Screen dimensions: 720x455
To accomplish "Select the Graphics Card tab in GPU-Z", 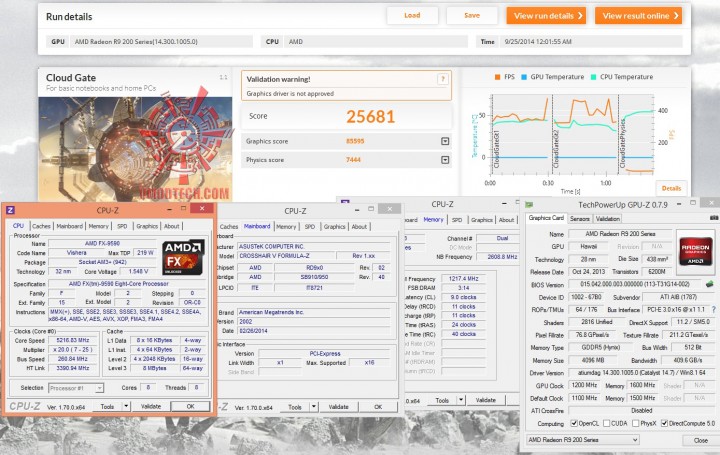I will click(546, 218).
